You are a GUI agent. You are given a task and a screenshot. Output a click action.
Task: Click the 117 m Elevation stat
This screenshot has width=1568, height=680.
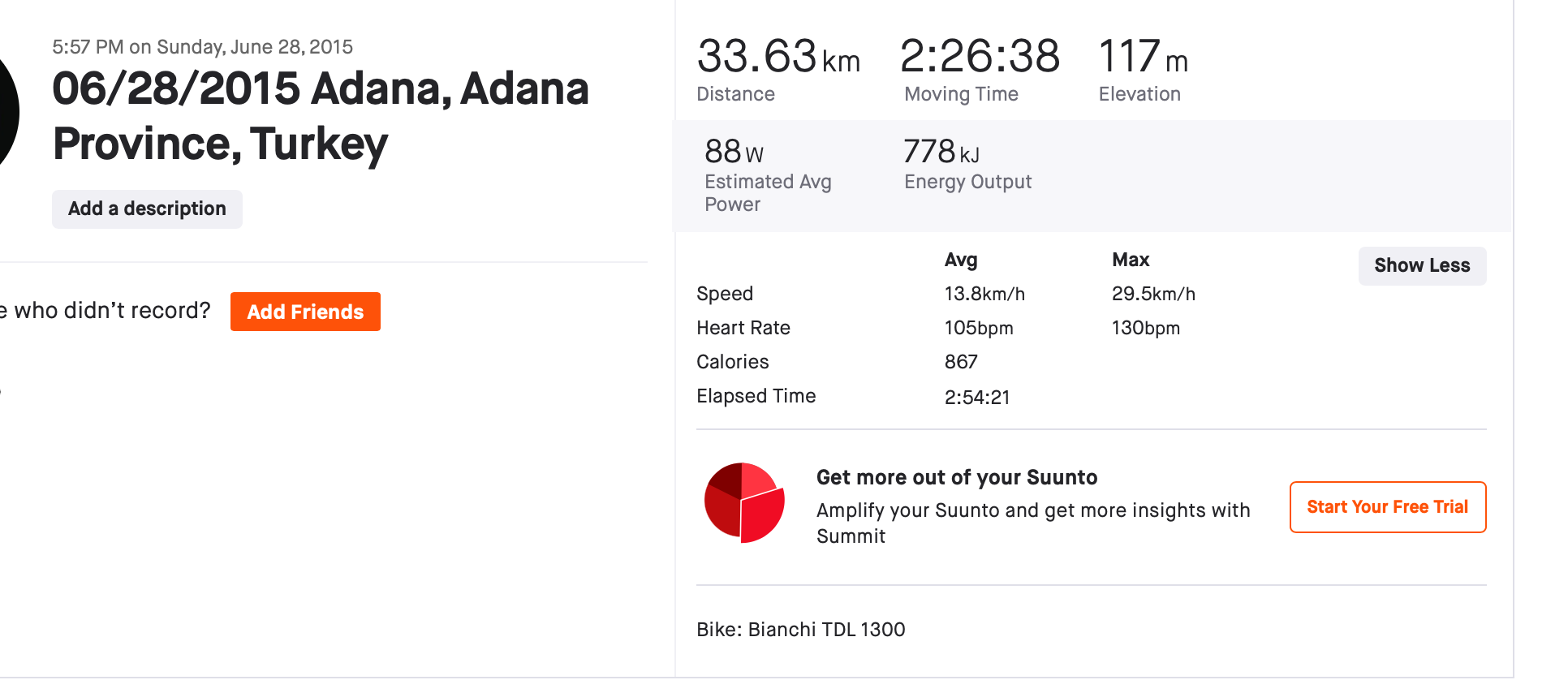[x=1143, y=69]
